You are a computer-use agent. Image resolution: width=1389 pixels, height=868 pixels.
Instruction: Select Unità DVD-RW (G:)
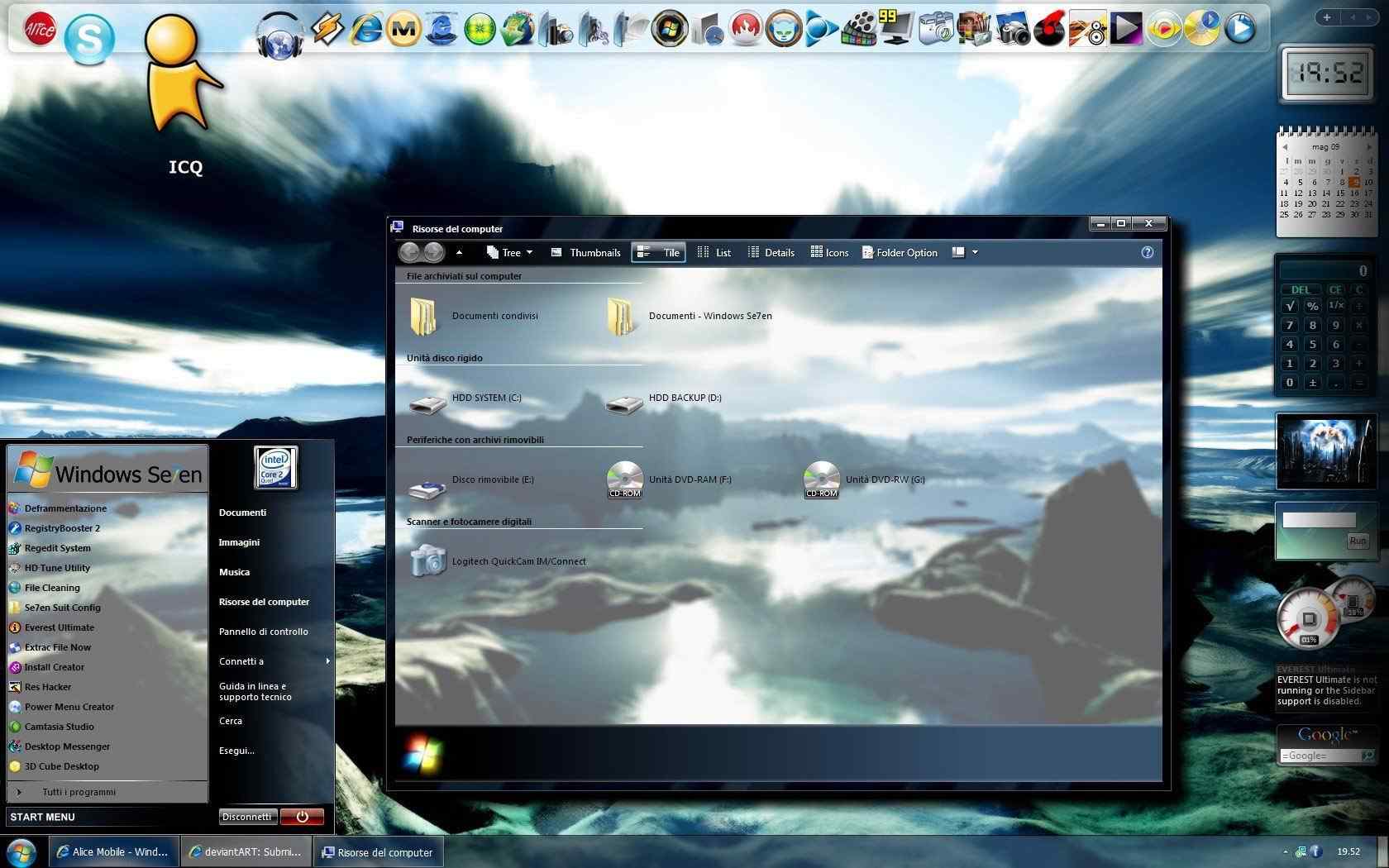864,480
